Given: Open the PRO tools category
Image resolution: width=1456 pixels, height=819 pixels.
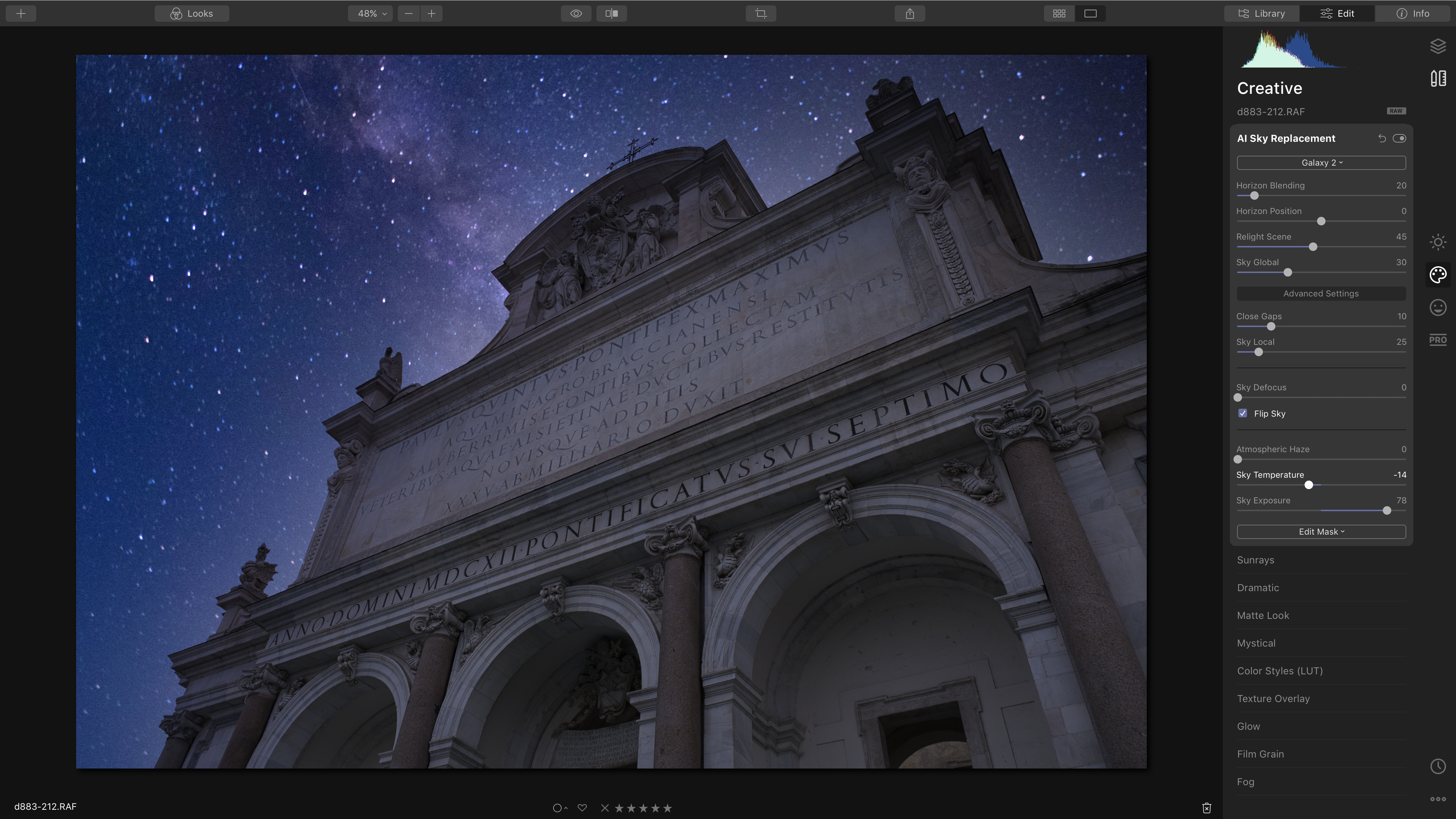Looking at the screenshot, I should [x=1438, y=340].
